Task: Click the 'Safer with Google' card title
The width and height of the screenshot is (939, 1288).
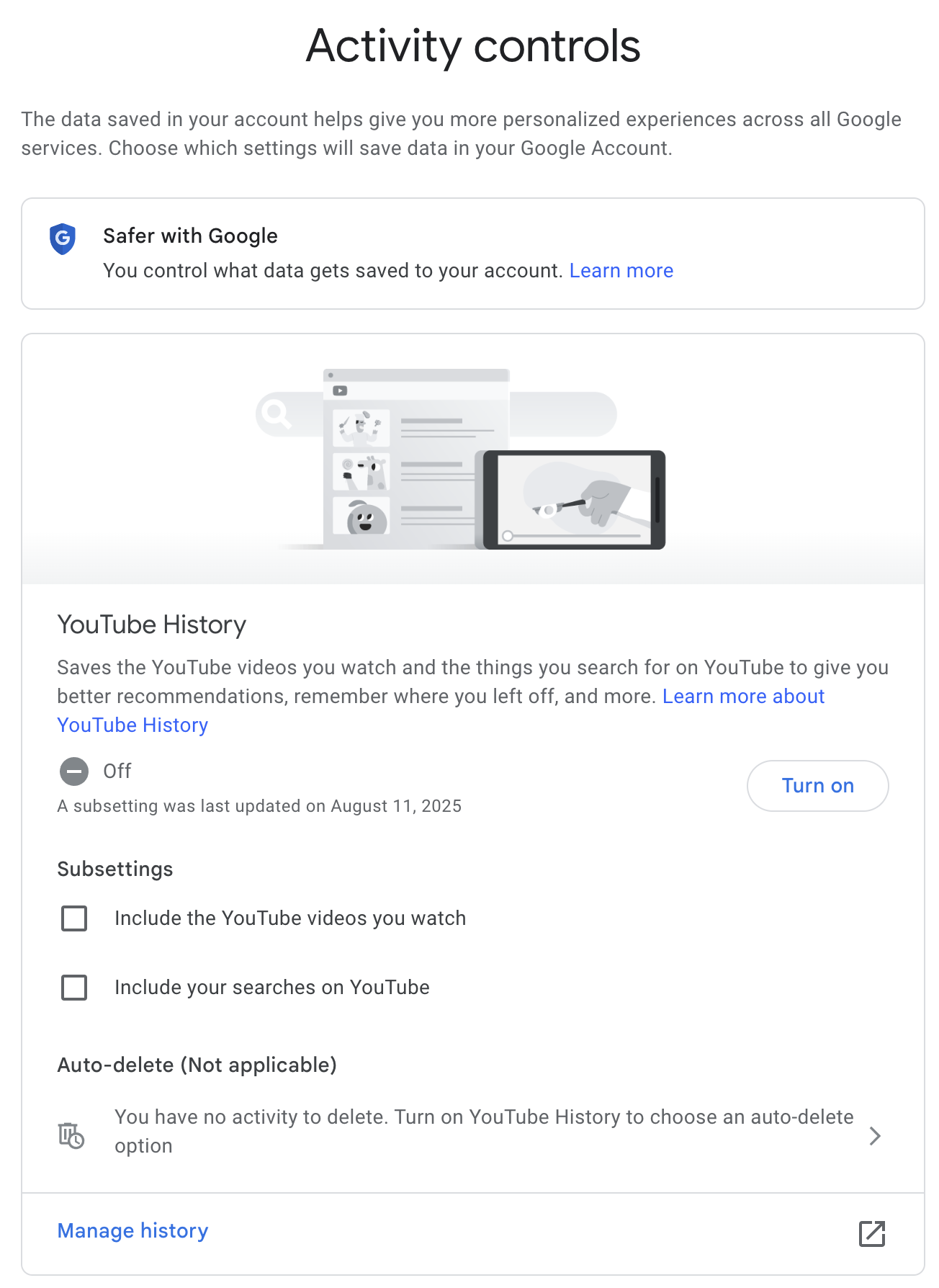Action: (190, 236)
